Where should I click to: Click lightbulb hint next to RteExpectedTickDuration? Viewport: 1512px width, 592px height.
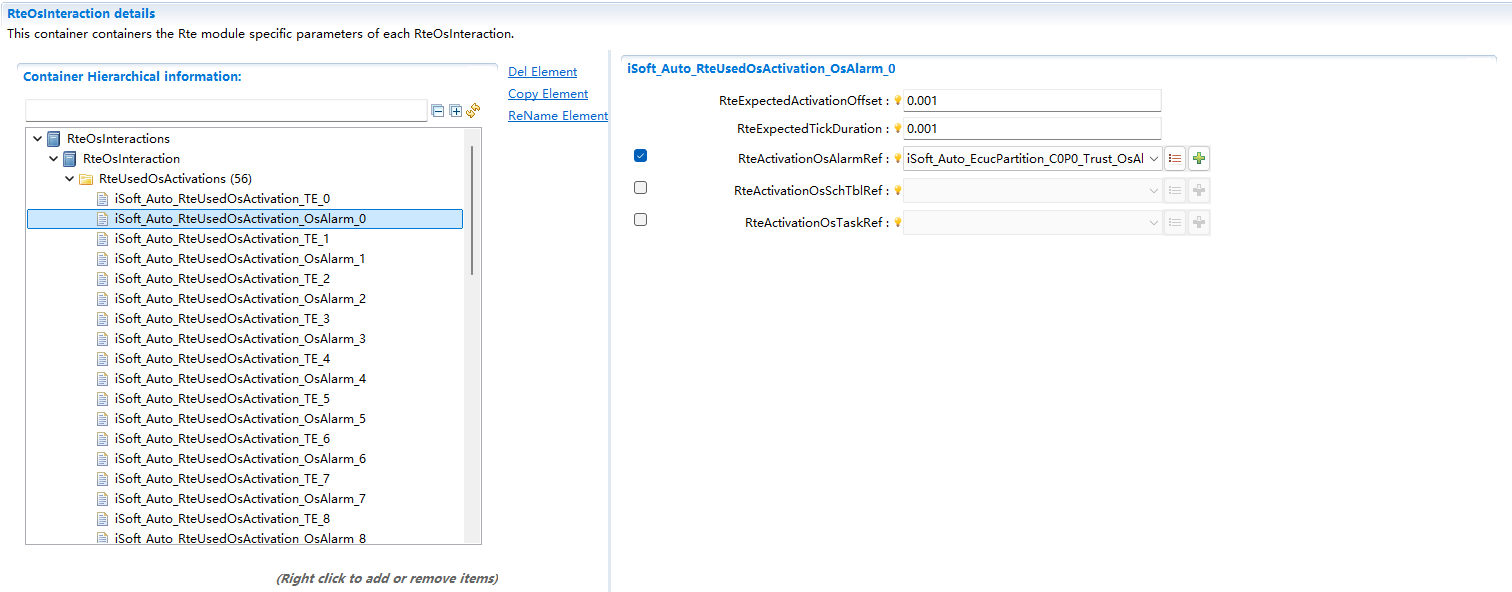click(x=897, y=129)
